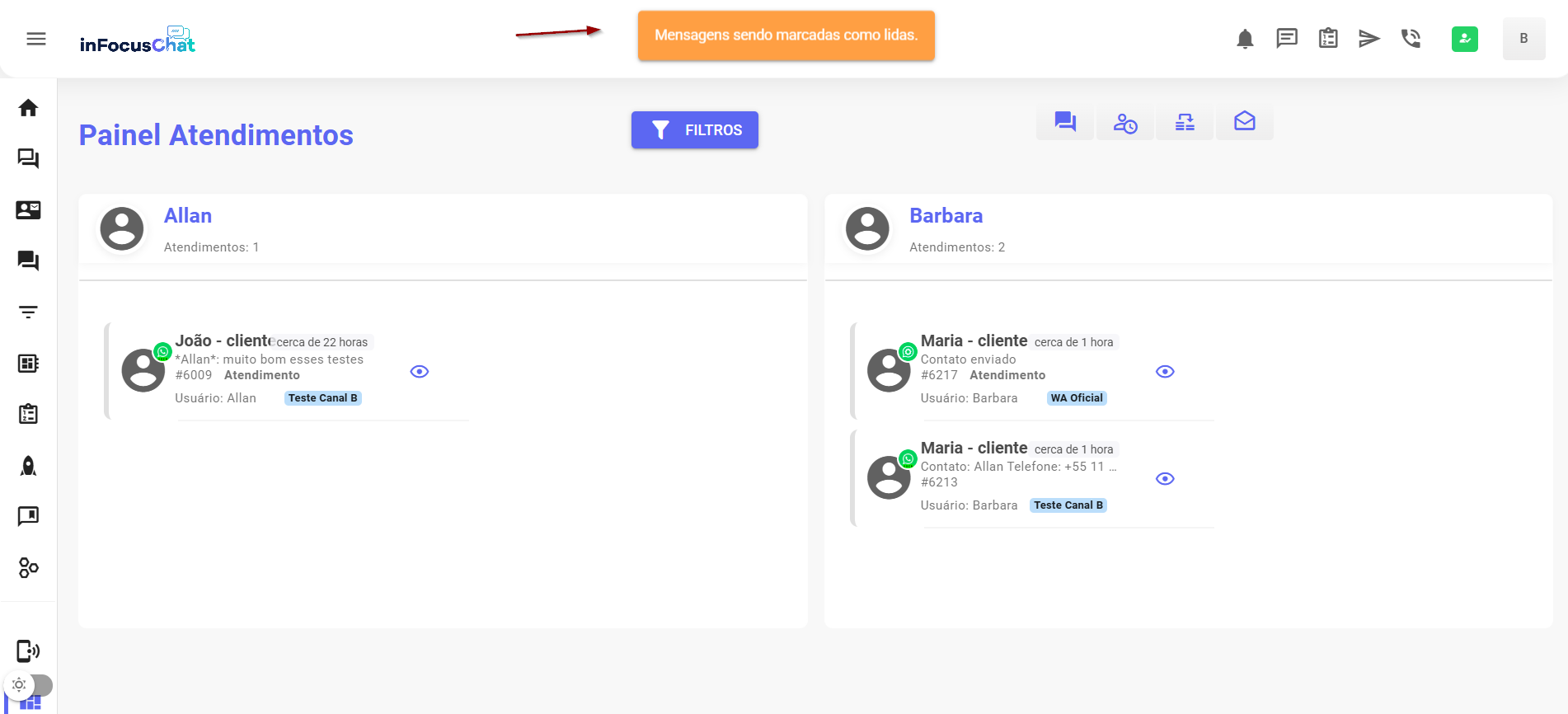The height and width of the screenshot is (714, 1568).
Task: View Maria ticket #6217 with eye icon
Action: coord(1165,372)
